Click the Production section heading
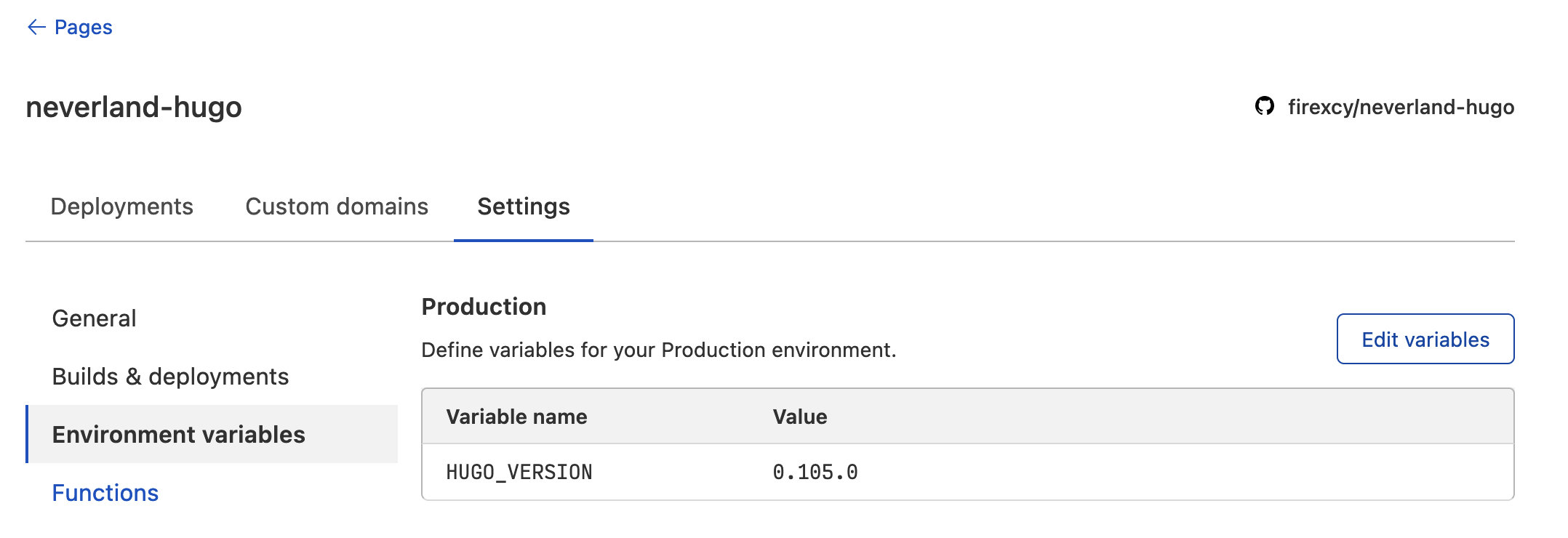The width and height of the screenshot is (1568, 538). [x=484, y=307]
